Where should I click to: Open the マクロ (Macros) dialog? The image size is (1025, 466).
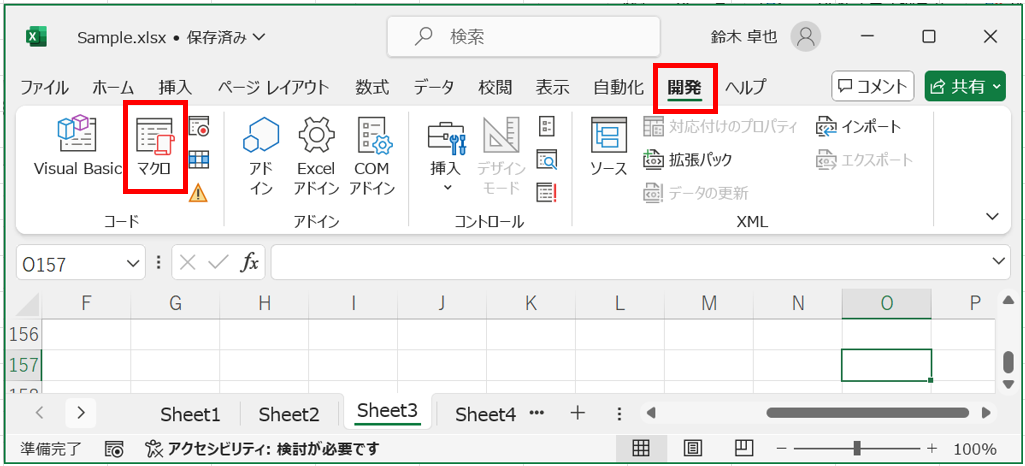coord(154,146)
